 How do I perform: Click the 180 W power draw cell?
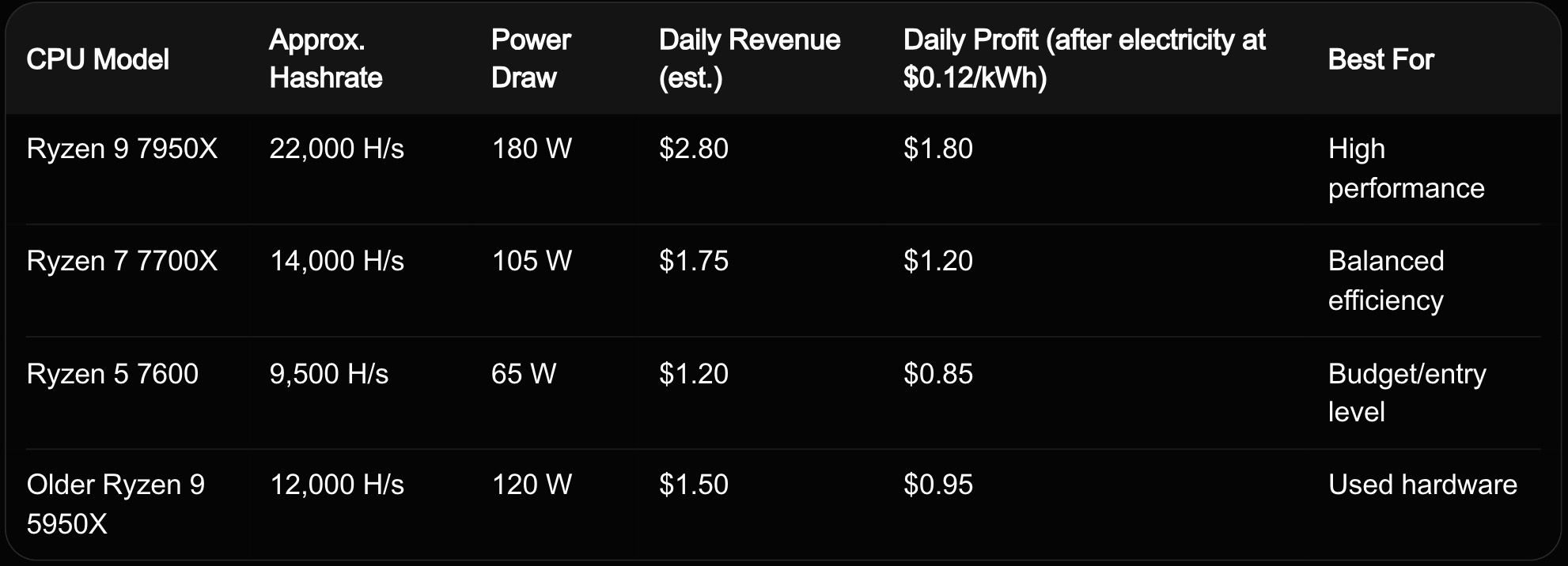click(x=531, y=149)
